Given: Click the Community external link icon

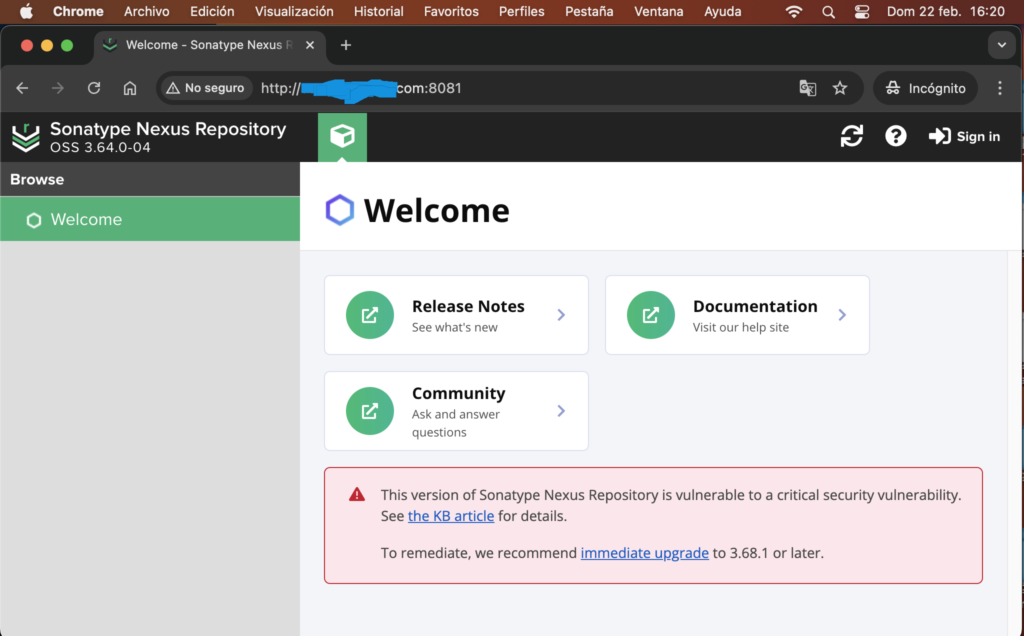Looking at the screenshot, I should (370, 411).
